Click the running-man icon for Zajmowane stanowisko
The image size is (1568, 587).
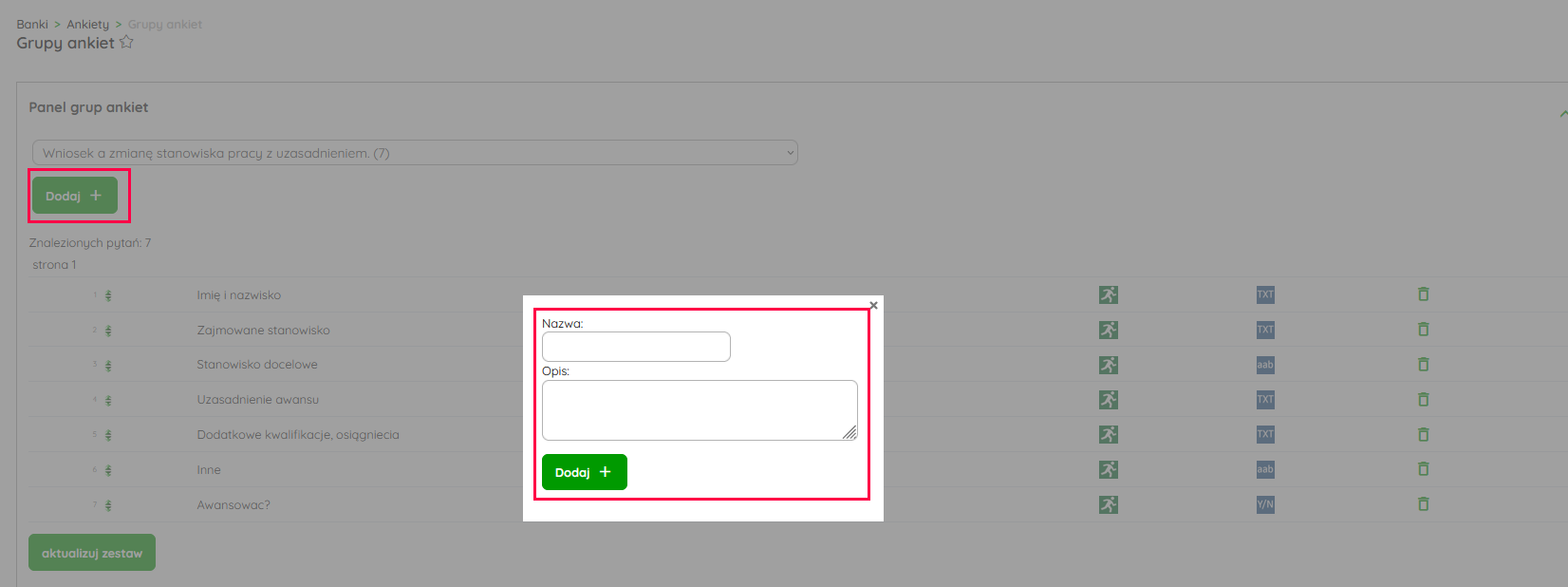point(1109,330)
